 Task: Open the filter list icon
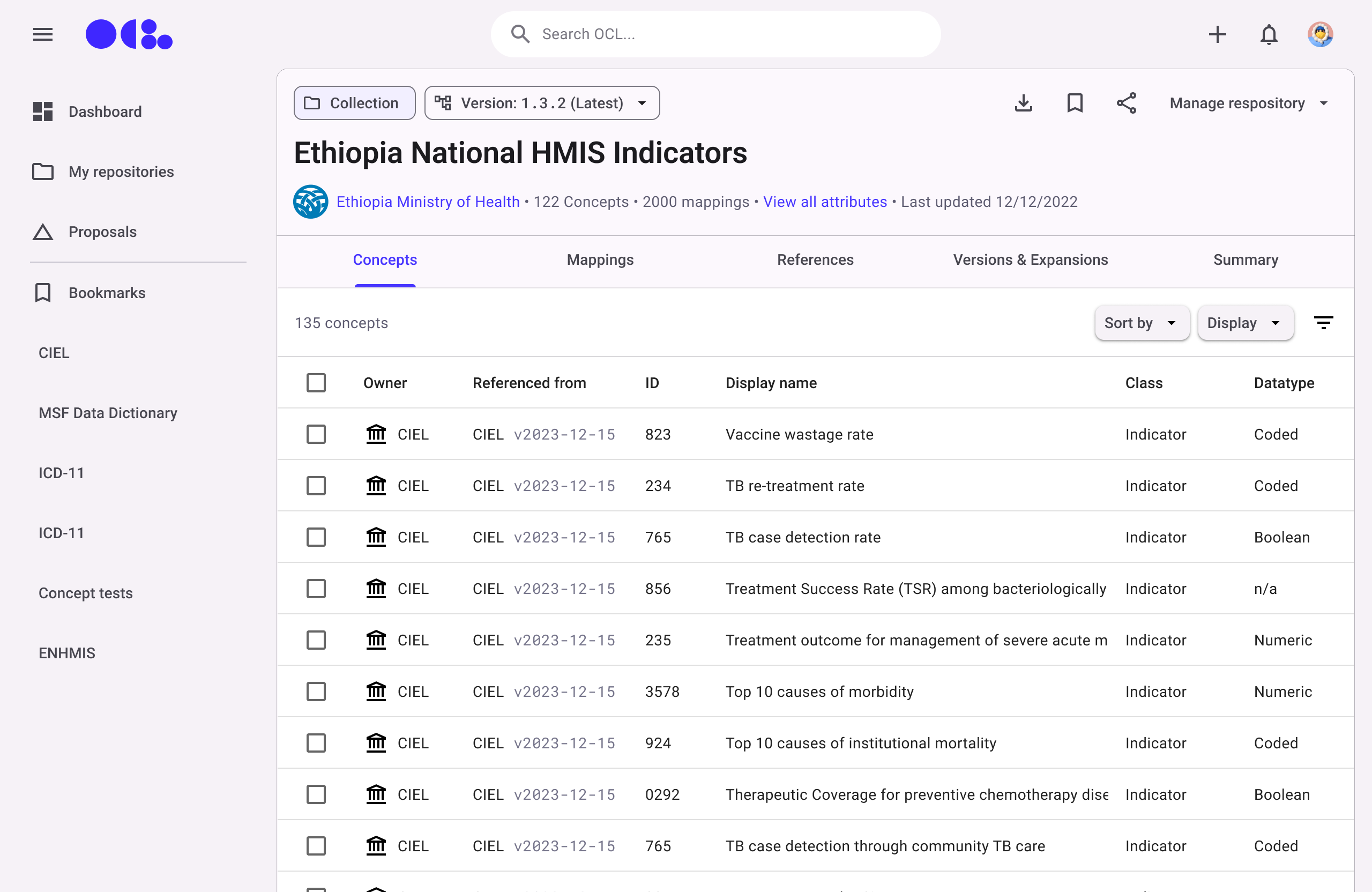point(1323,323)
